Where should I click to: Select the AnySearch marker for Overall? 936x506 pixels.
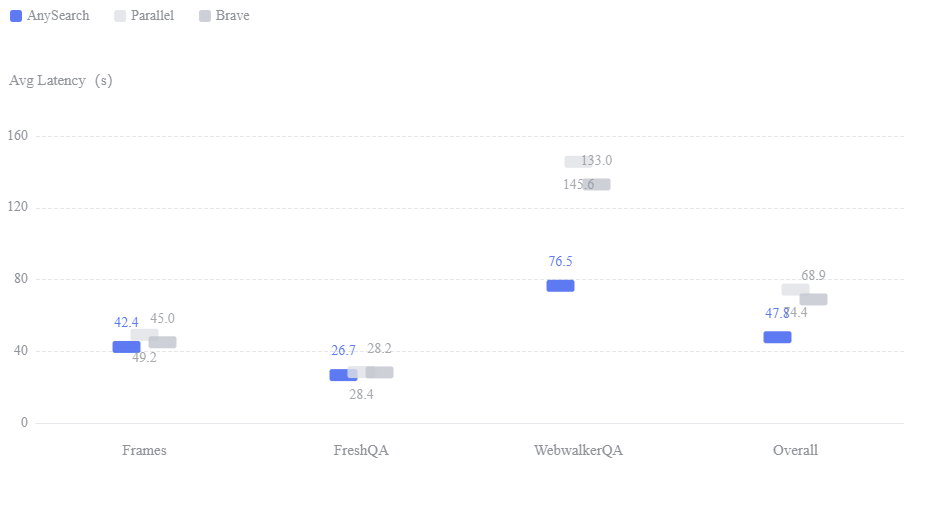tap(777, 337)
